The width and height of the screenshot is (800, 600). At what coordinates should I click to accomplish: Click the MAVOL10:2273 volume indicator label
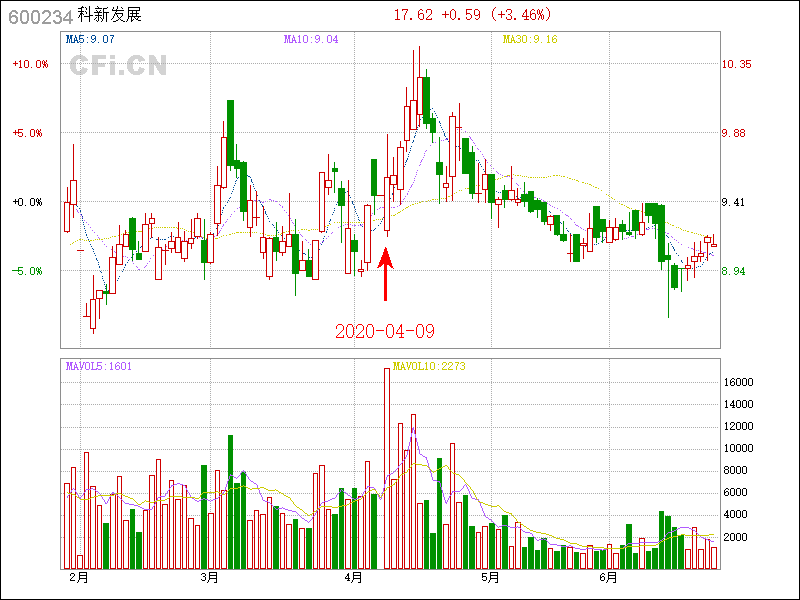pos(429,366)
